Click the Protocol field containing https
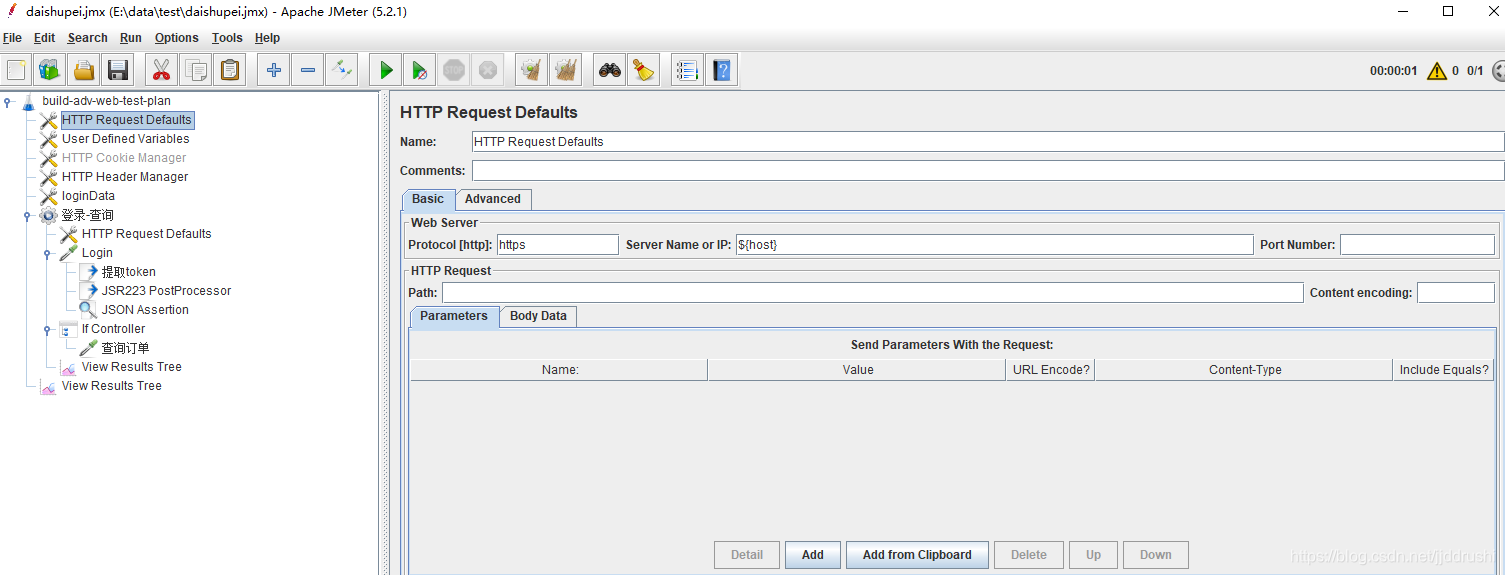The width and height of the screenshot is (1505, 575). 557,245
